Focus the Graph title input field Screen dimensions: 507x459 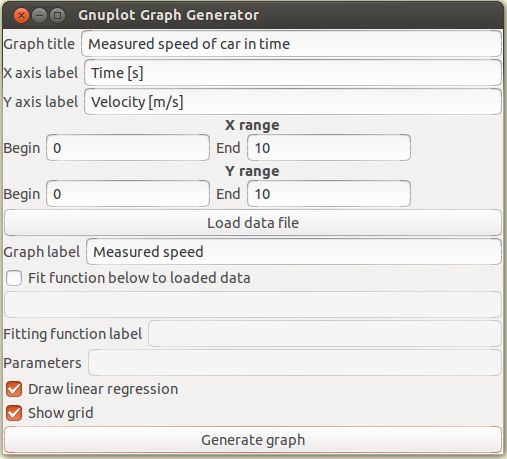click(291, 44)
